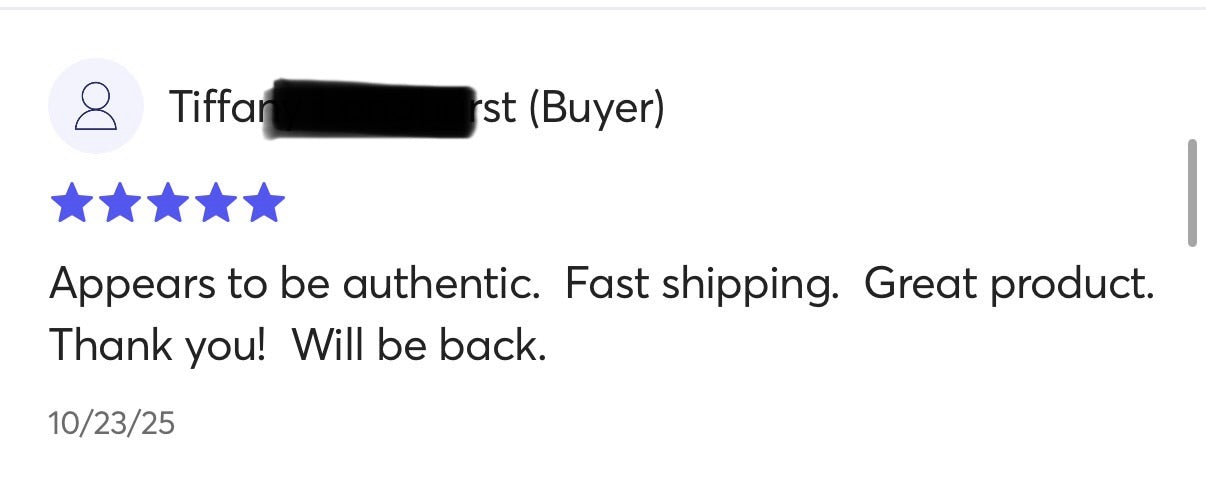Click the fifth and last rating star
The height and width of the screenshot is (487, 1206).
tap(264, 202)
